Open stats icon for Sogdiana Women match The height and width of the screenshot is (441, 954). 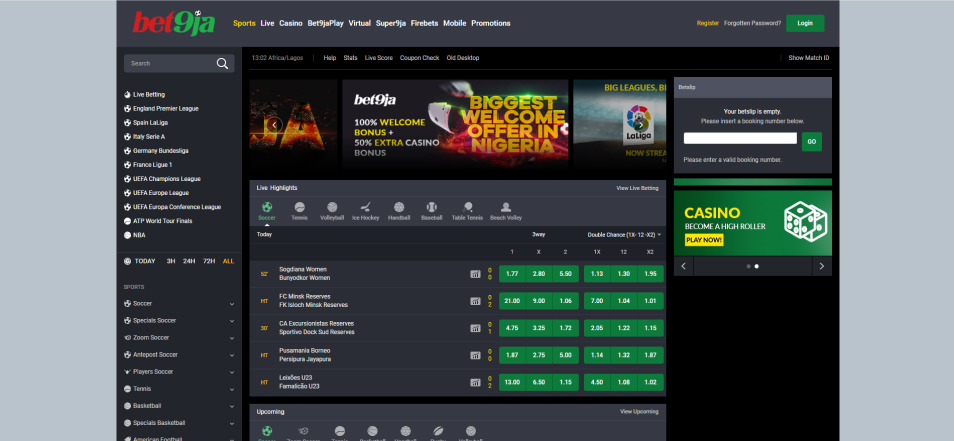tap(475, 274)
